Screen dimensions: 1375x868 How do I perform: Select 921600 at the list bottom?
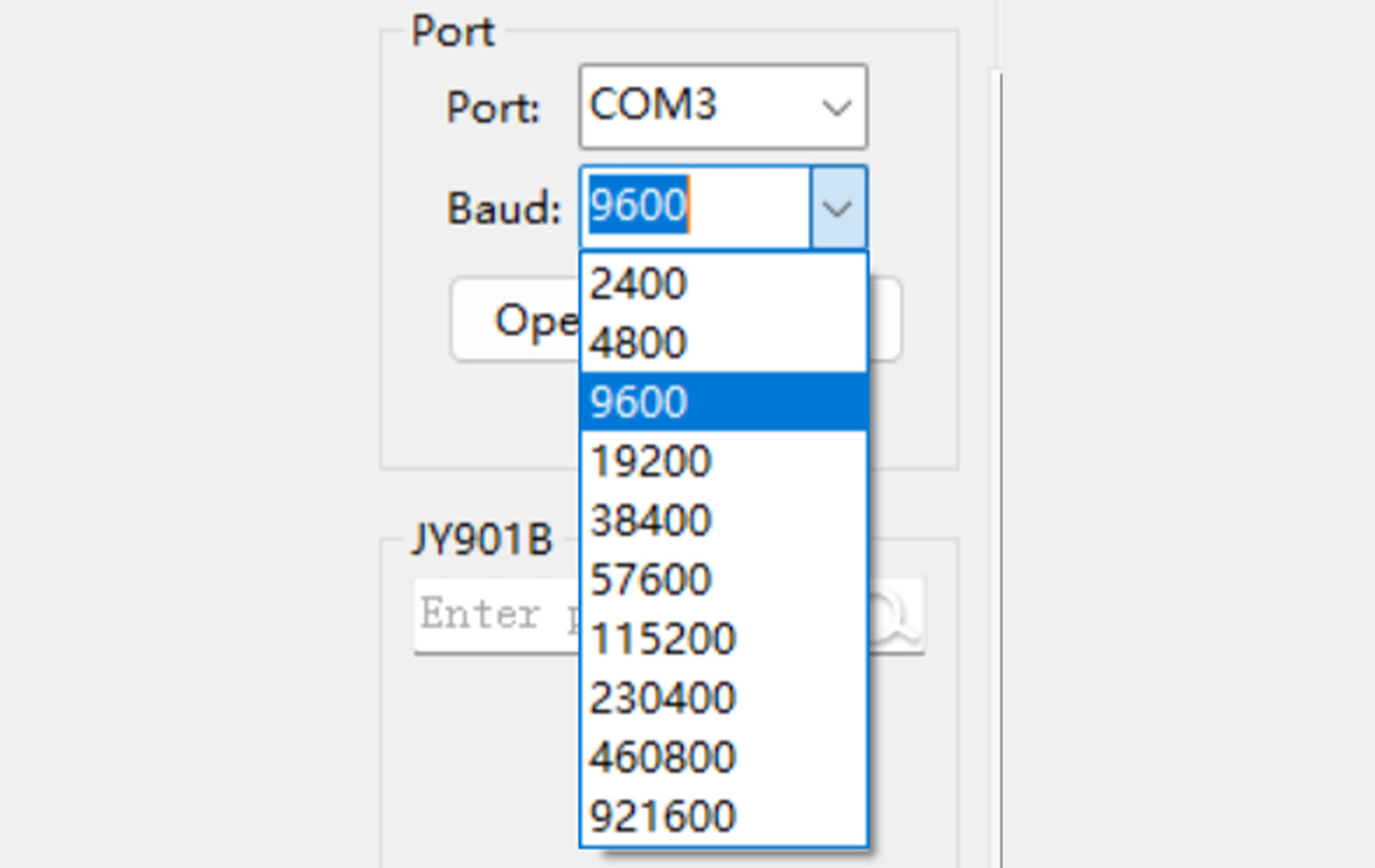(x=723, y=816)
